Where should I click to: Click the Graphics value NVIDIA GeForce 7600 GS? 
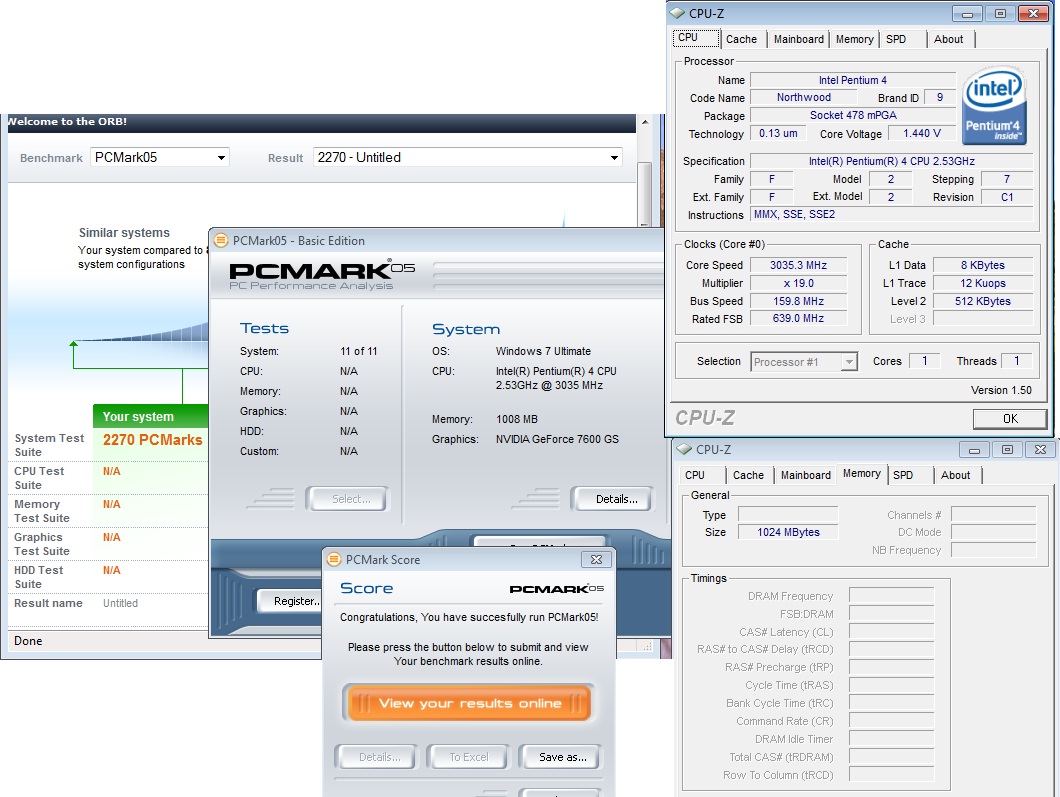click(557, 439)
